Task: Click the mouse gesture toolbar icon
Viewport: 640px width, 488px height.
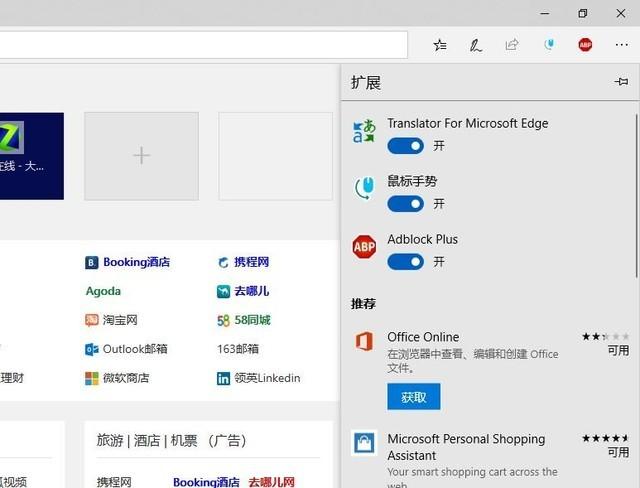Action: 549,44
